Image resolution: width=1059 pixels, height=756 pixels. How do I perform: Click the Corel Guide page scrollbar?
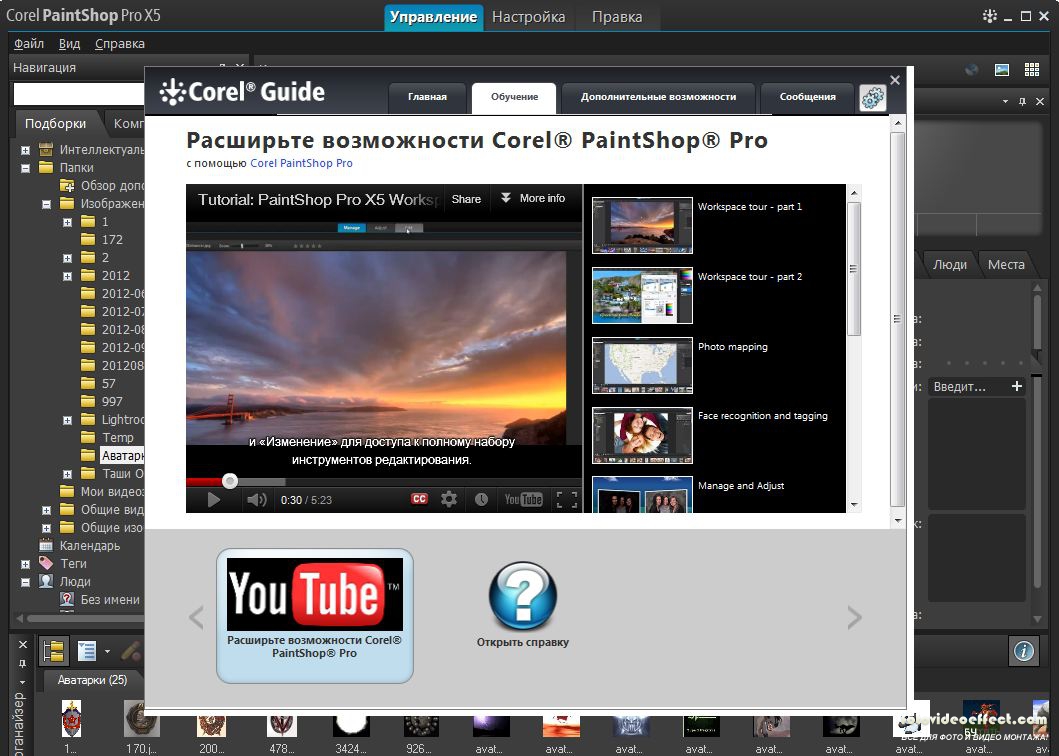(897, 319)
